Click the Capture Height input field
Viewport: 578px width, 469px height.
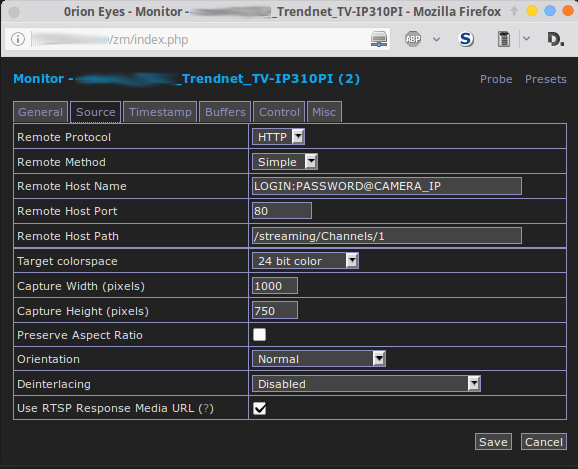[x=275, y=310]
